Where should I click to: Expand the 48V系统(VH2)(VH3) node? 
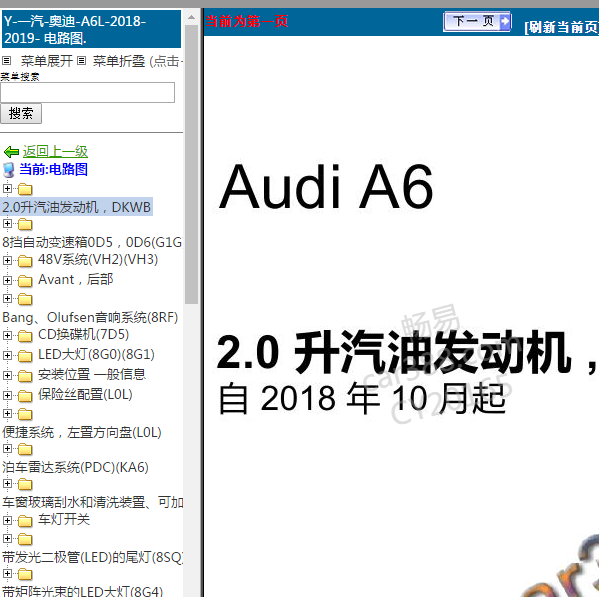pos(7,260)
